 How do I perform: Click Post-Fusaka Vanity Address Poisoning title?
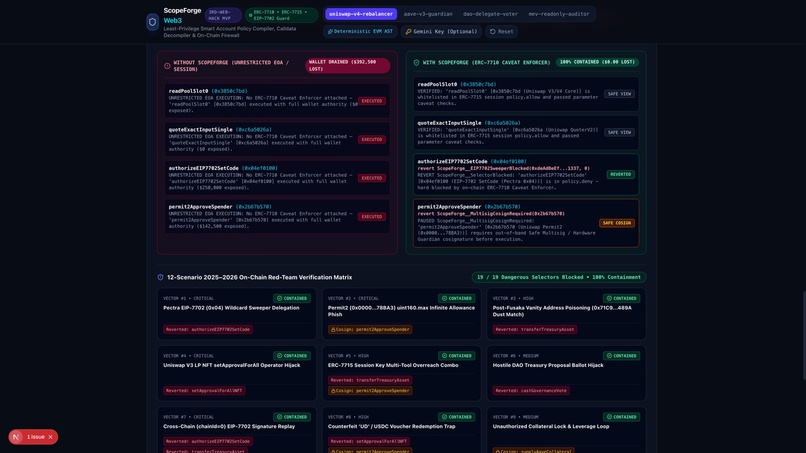click(x=562, y=311)
